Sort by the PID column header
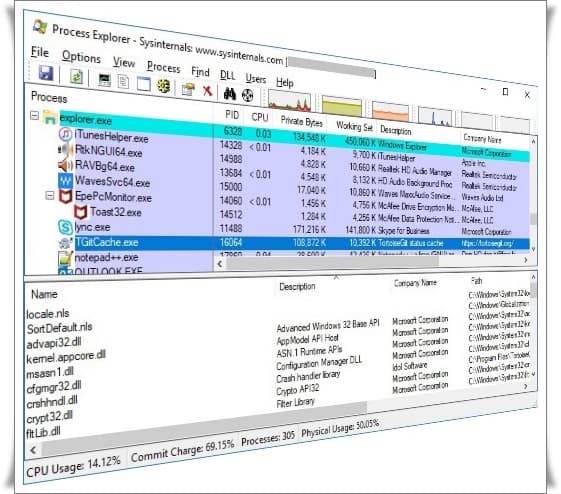This screenshot has height=494, width=561. [x=232, y=115]
